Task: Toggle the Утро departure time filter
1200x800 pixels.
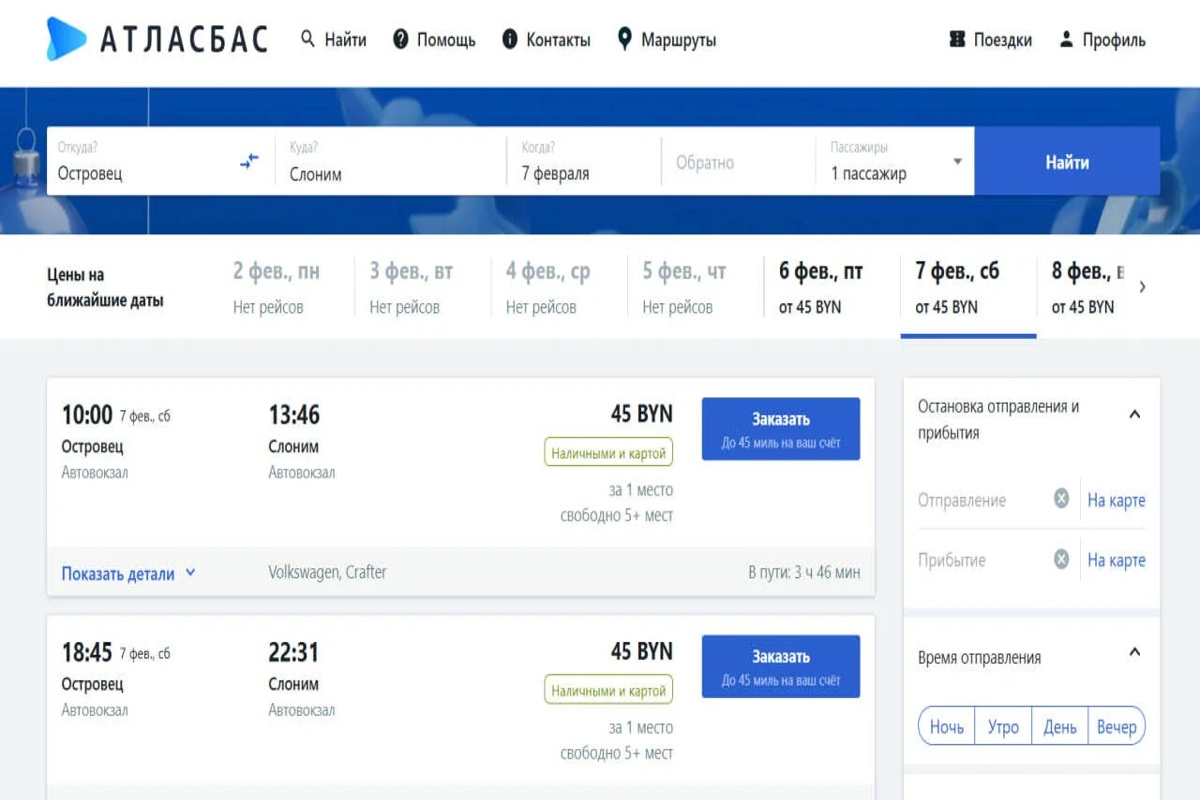Action: 1003,727
